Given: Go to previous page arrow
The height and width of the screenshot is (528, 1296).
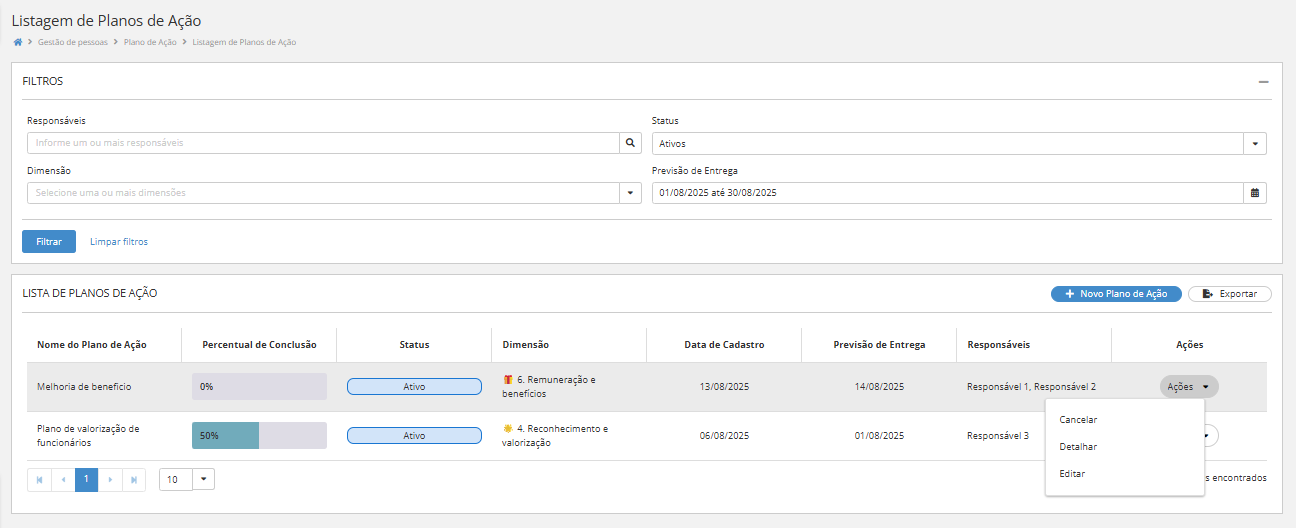Looking at the screenshot, I should (63, 480).
